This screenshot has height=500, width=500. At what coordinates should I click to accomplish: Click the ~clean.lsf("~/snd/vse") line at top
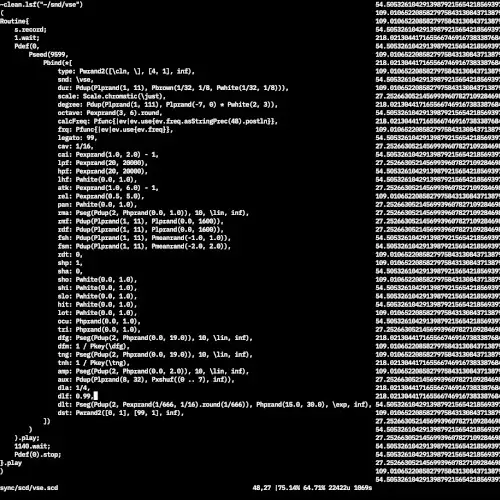pyautogui.click(x=41, y=5)
